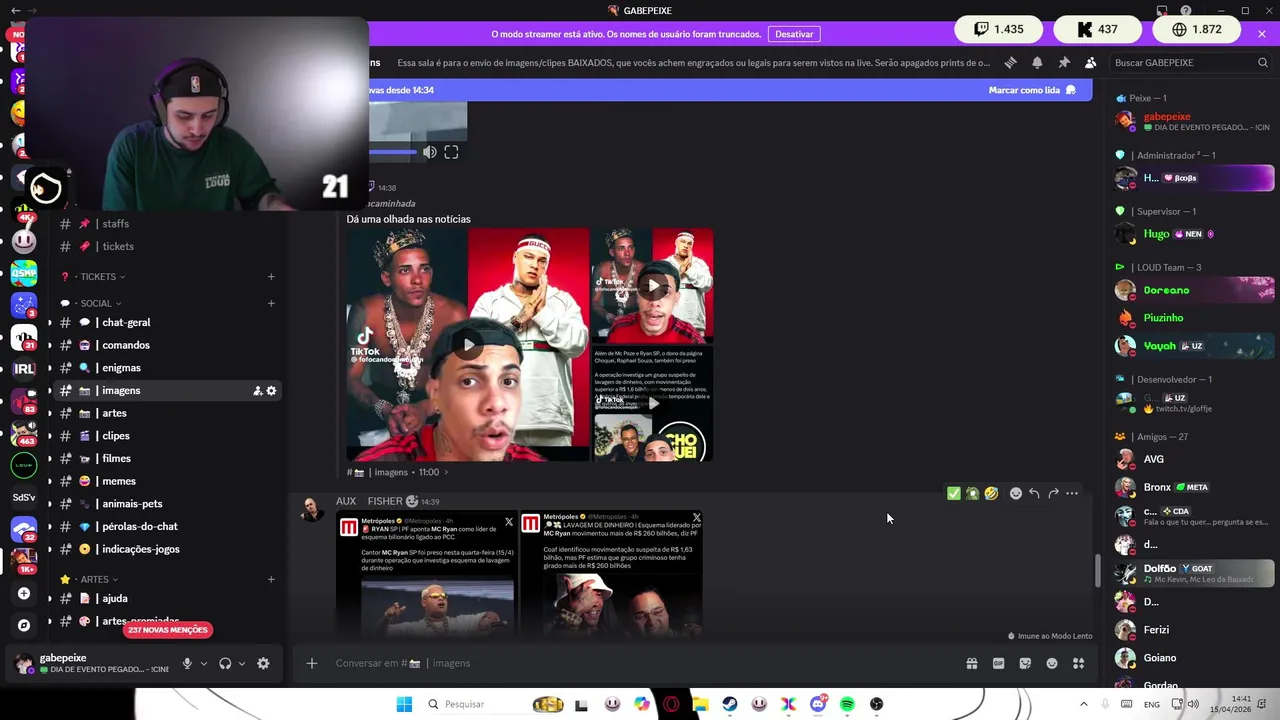Viewport: 1280px width, 720px height.
Task: Open the emoji picker in message bar
Action: pyautogui.click(x=1052, y=663)
